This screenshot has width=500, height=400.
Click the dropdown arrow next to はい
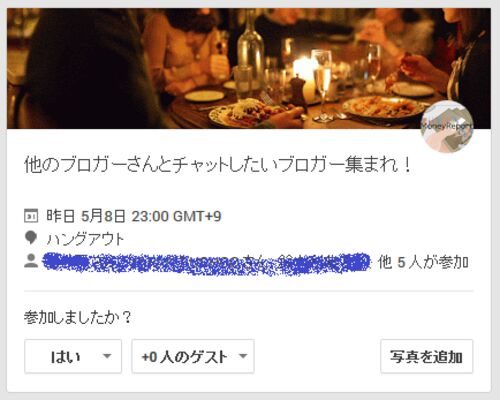[107, 356]
